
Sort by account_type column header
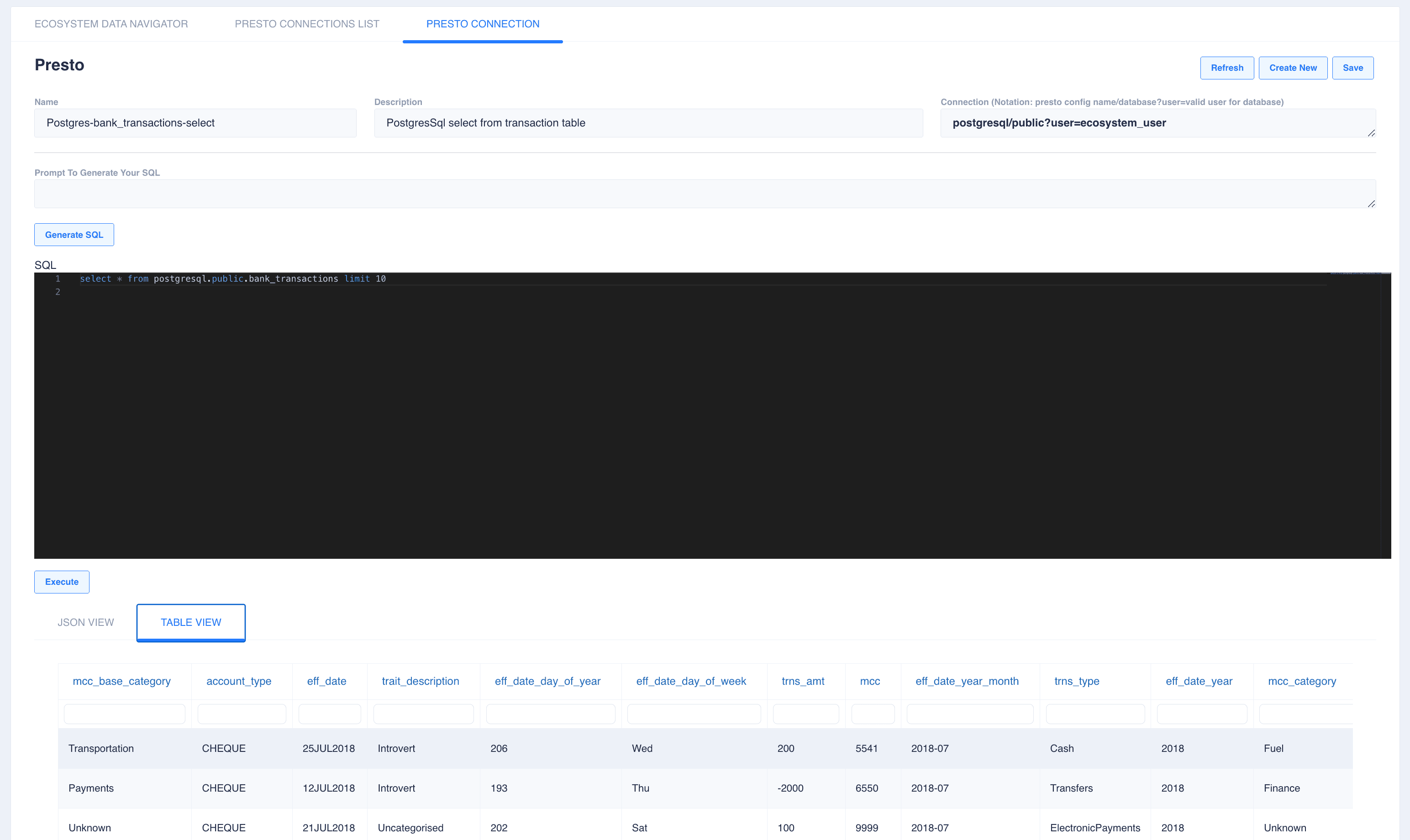point(239,681)
